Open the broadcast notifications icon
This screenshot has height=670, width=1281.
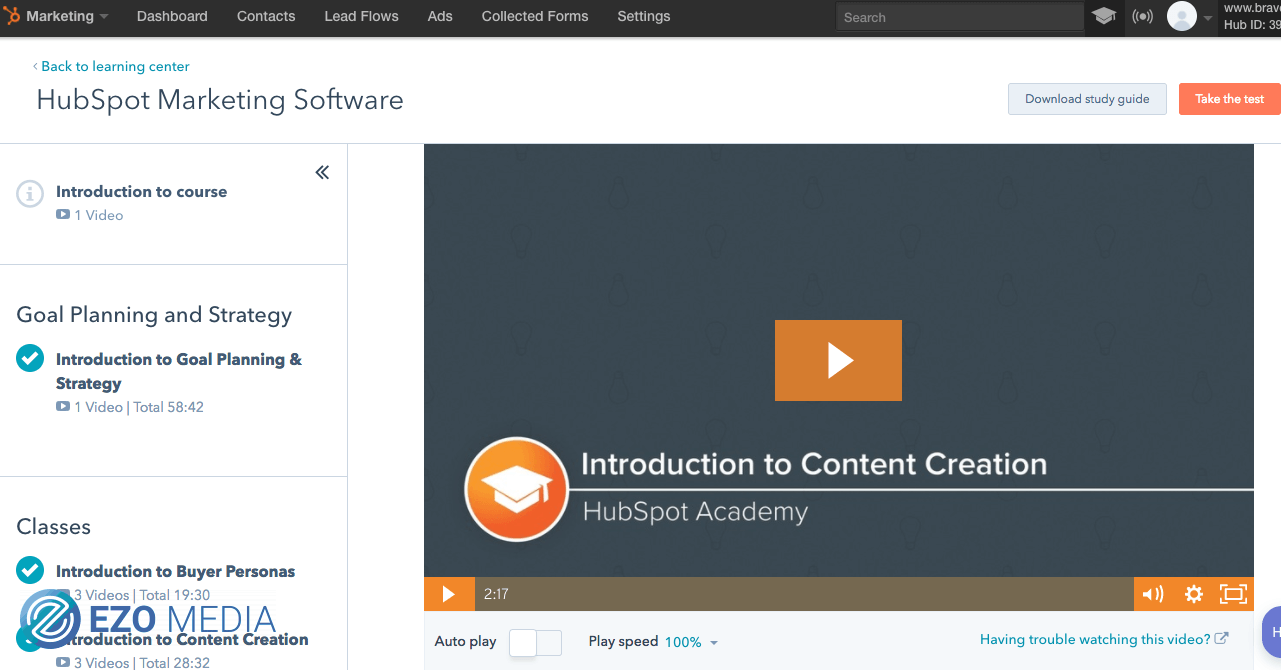pyautogui.click(x=1142, y=16)
